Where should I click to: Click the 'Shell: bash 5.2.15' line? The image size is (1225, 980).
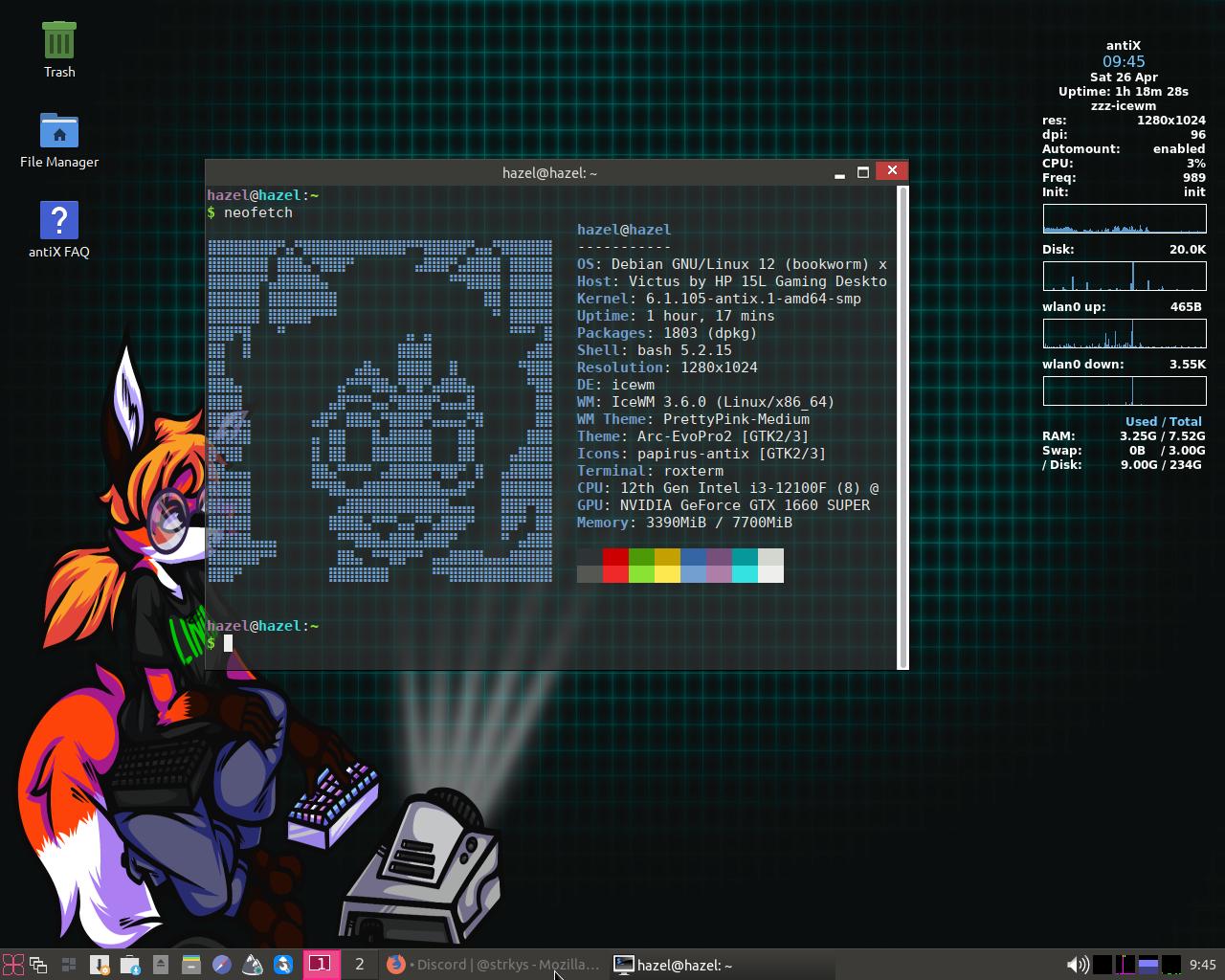[655, 350]
